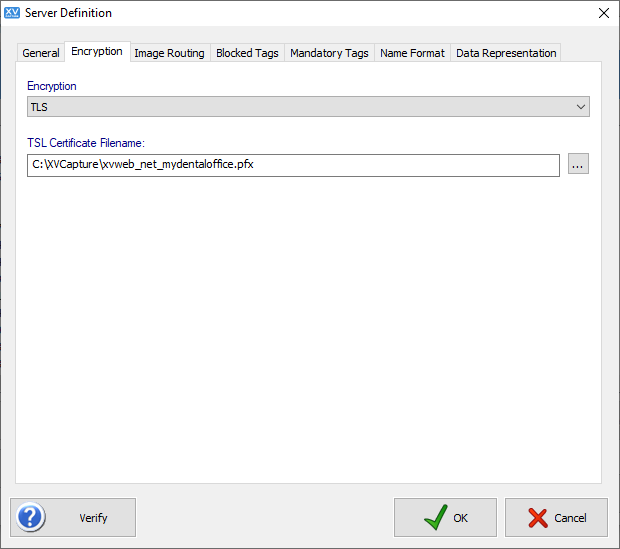
Task: Browse for certificate file with ellipsis button
Action: (578, 164)
